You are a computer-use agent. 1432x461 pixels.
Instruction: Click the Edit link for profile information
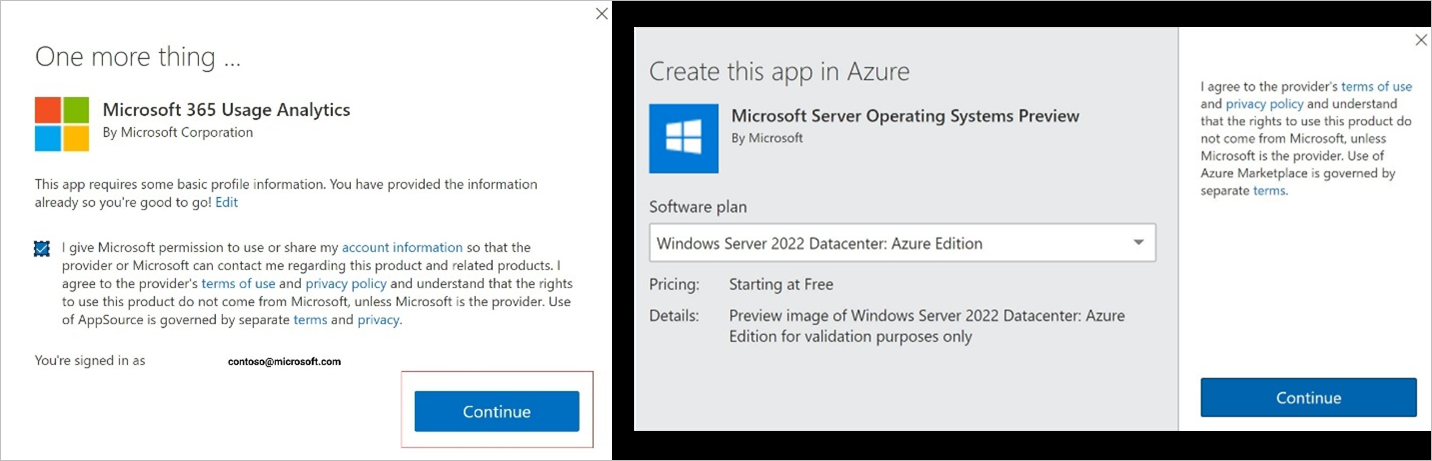pyautogui.click(x=227, y=202)
